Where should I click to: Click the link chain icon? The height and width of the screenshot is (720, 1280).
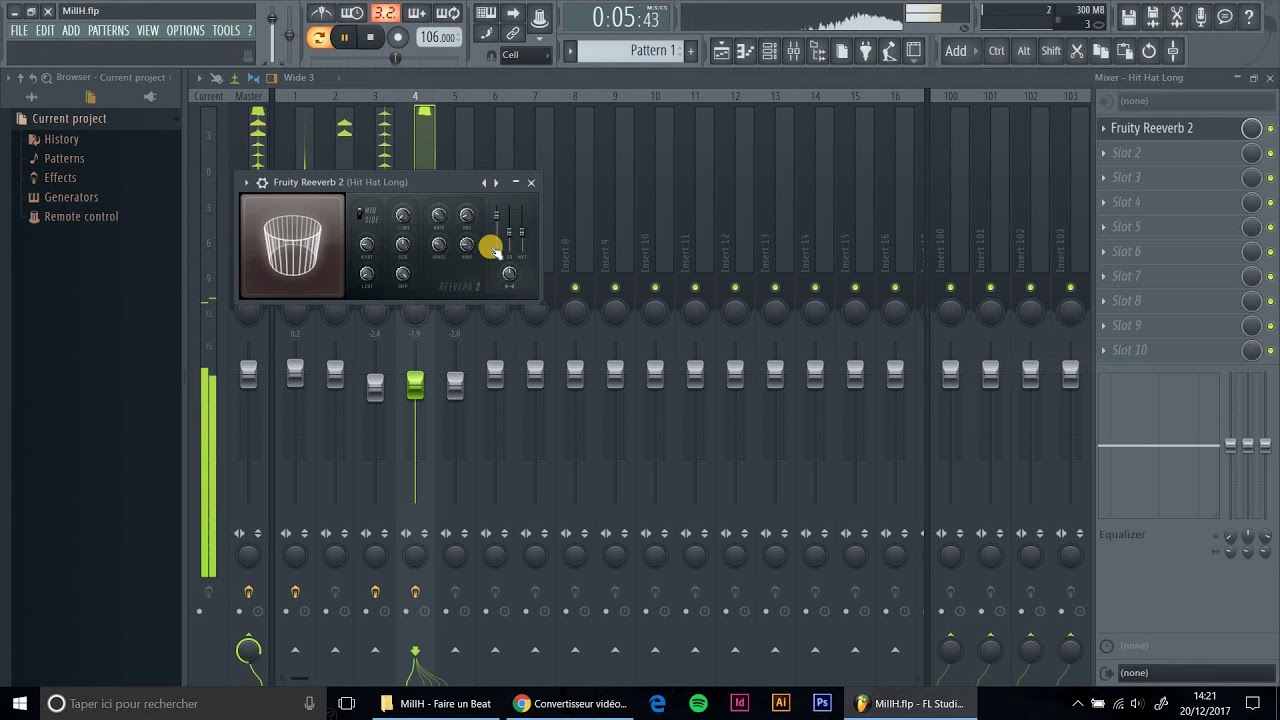tap(513, 34)
